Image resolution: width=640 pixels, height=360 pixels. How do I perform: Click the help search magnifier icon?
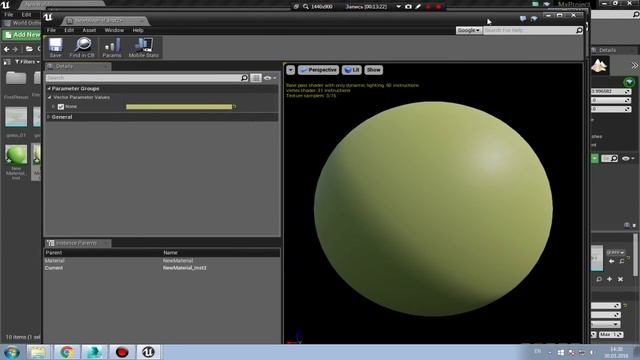[579, 30]
